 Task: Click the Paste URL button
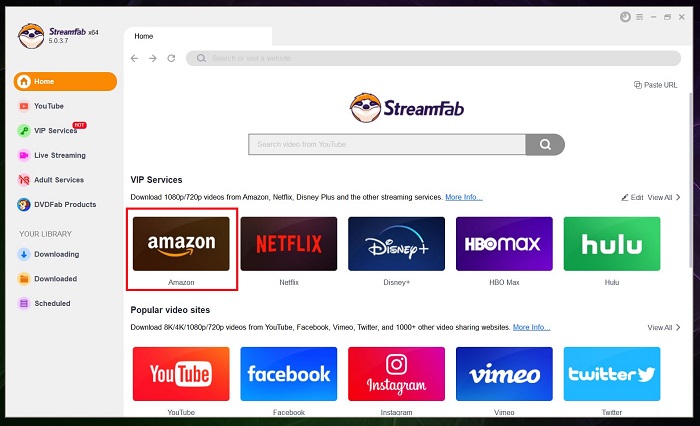[656, 85]
